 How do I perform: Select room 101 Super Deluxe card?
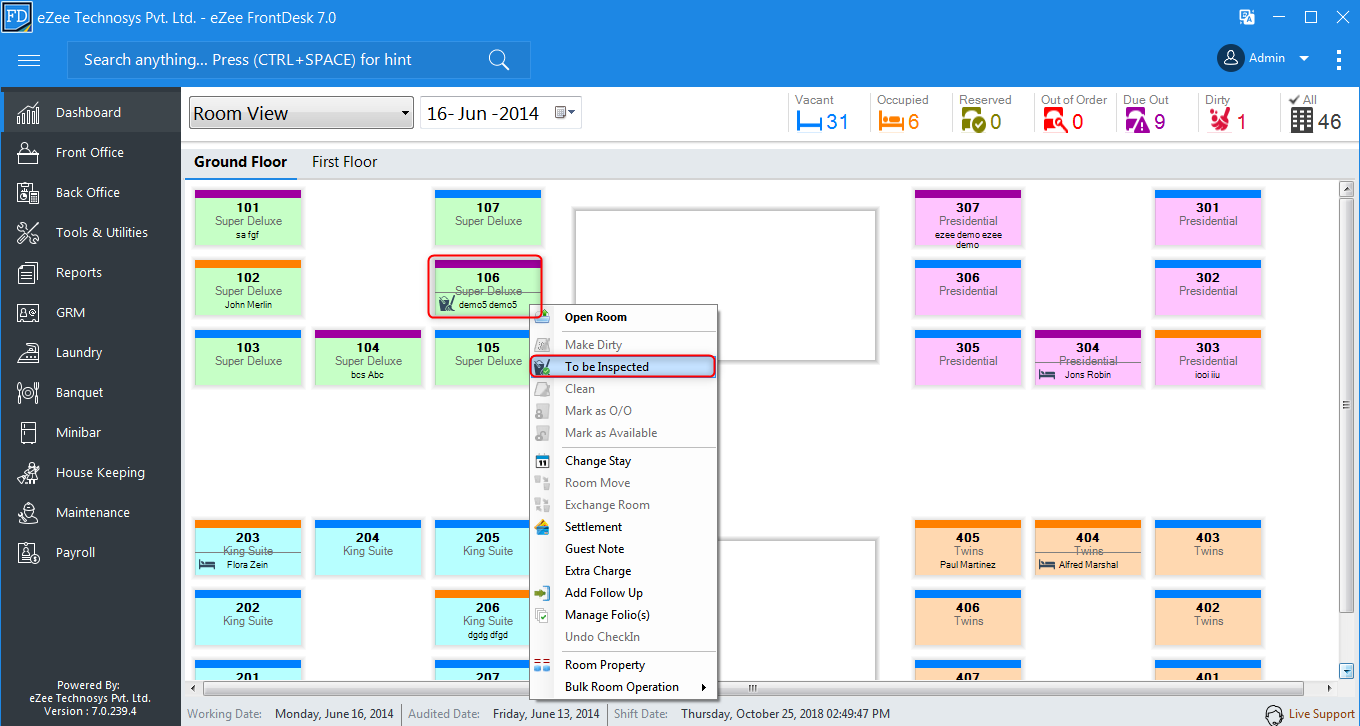[x=248, y=218]
